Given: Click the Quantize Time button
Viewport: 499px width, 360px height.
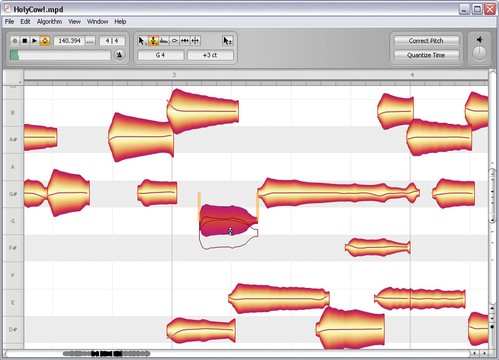Looking at the screenshot, I should point(426,55).
